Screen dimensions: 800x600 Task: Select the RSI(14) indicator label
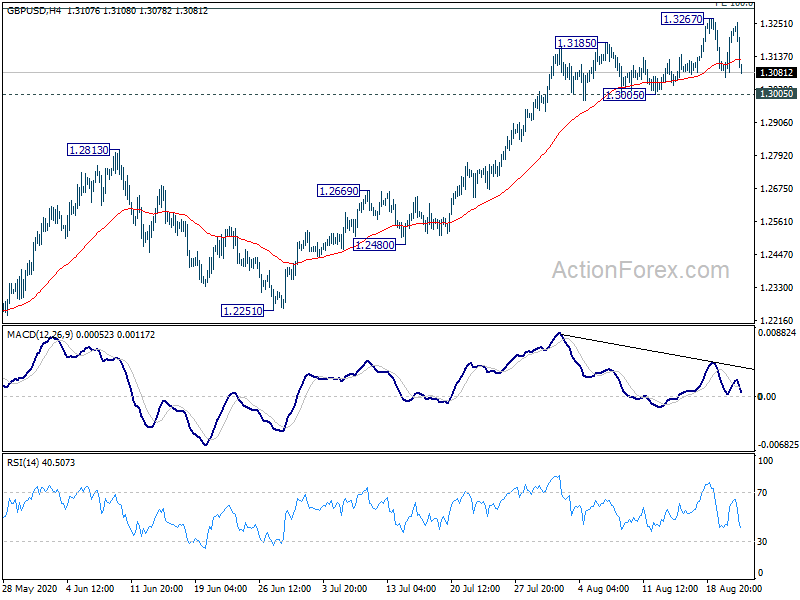22,463
